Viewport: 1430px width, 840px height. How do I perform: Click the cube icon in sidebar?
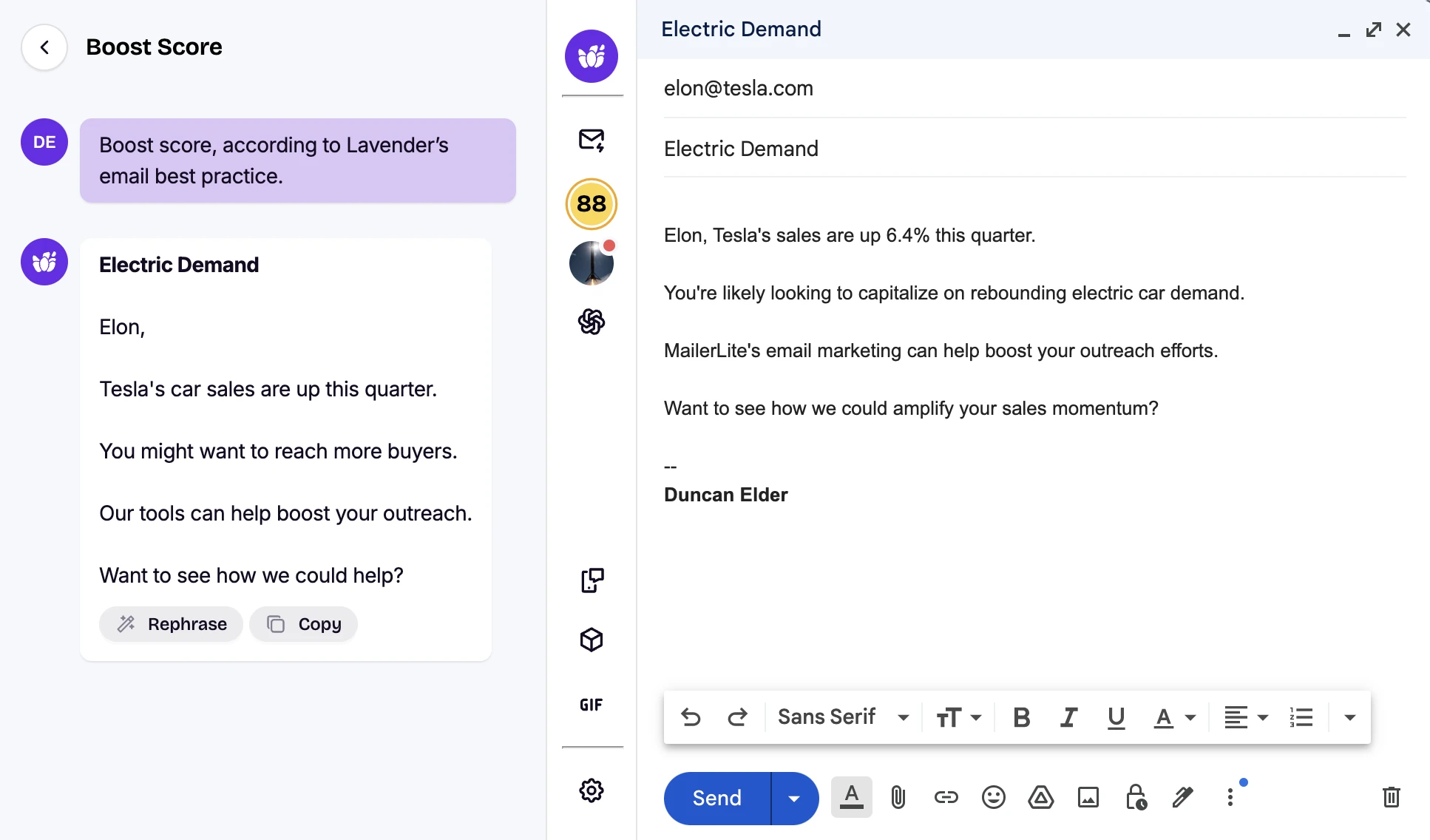pyautogui.click(x=591, y=640)
